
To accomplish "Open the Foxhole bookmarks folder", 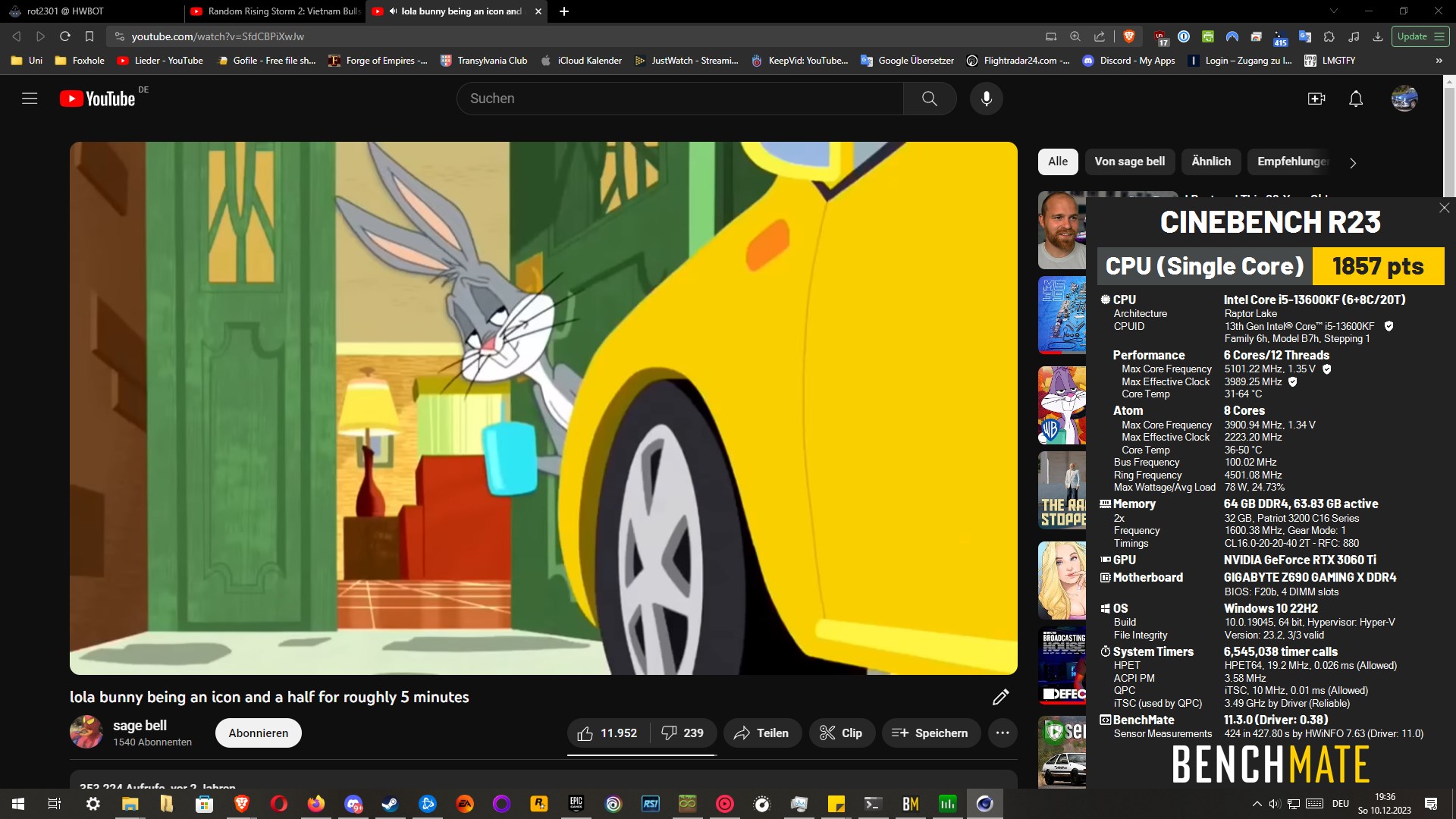I will (x=80, y=61).
